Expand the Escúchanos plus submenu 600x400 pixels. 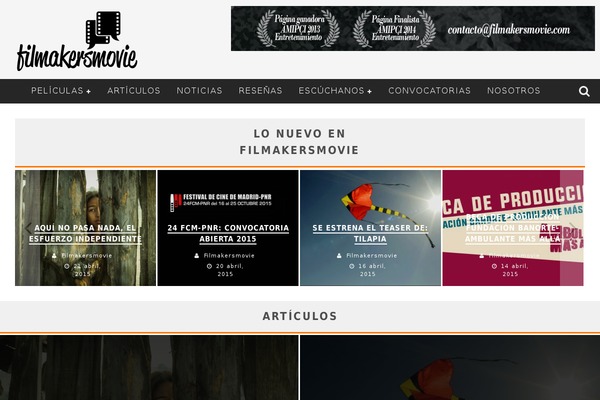point(369,91)
